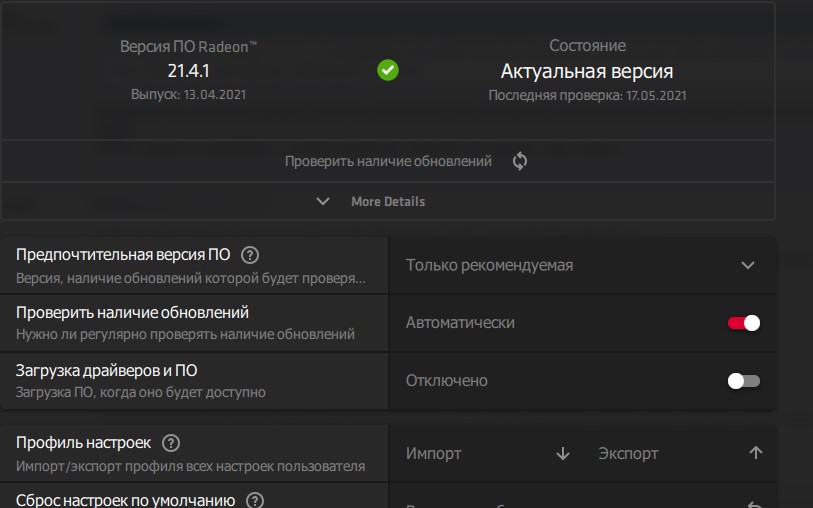Click the reset arrow icon at bottom right
This screenshot has height=508, width=813.
click(x=755, y=504)
